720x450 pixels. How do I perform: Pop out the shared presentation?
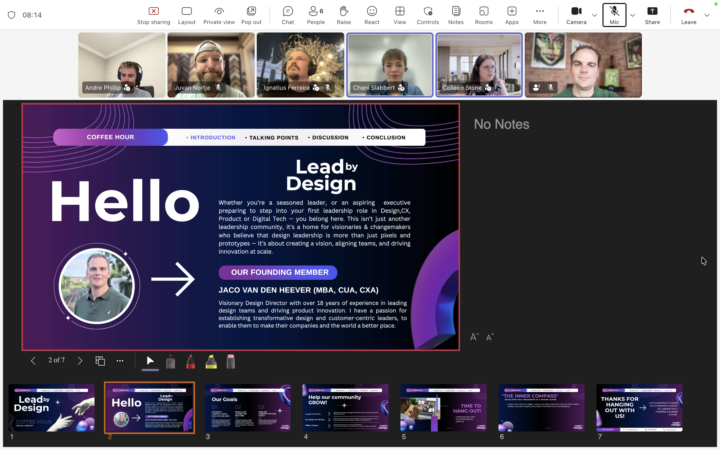[251, 15]
